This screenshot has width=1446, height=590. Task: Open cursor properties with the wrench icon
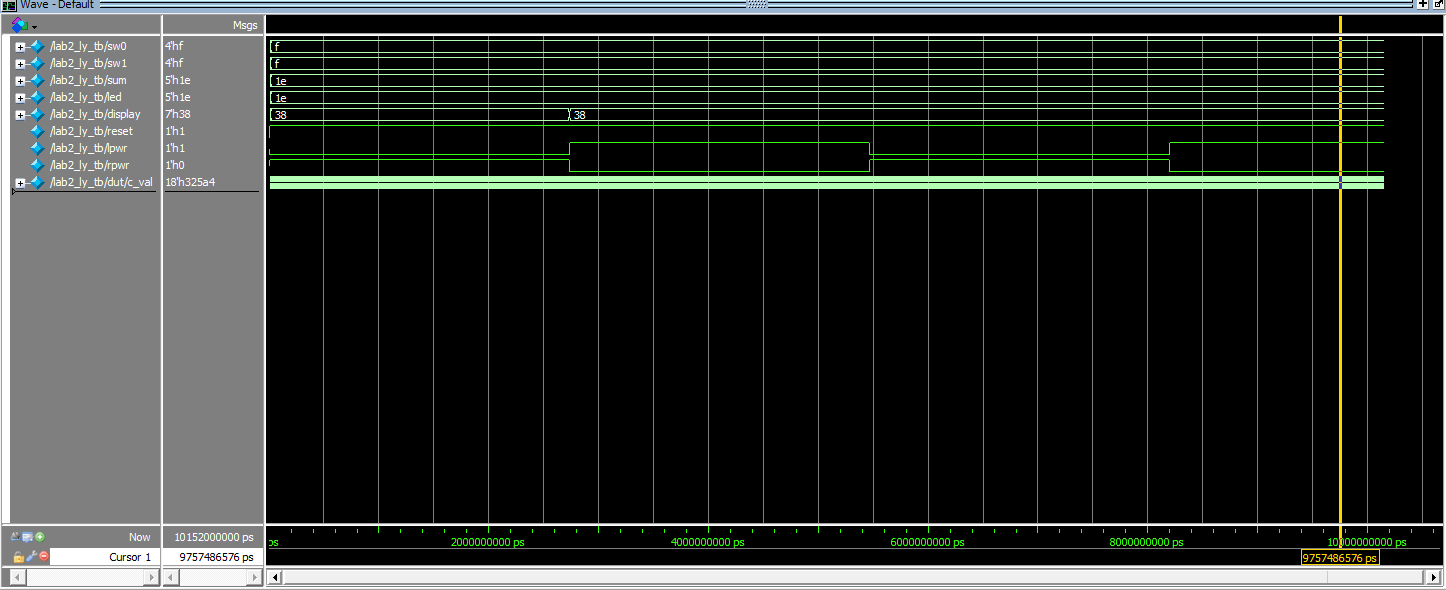tap(30, 556)
